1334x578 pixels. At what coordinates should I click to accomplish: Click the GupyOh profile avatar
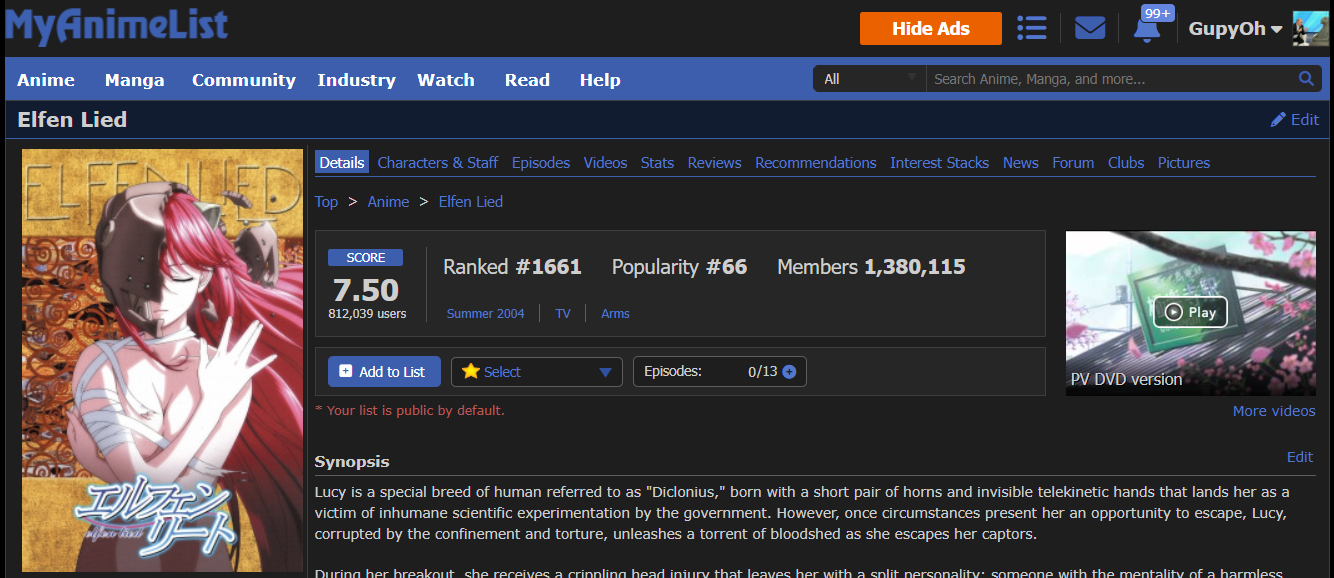click(x=1311, y=29)
